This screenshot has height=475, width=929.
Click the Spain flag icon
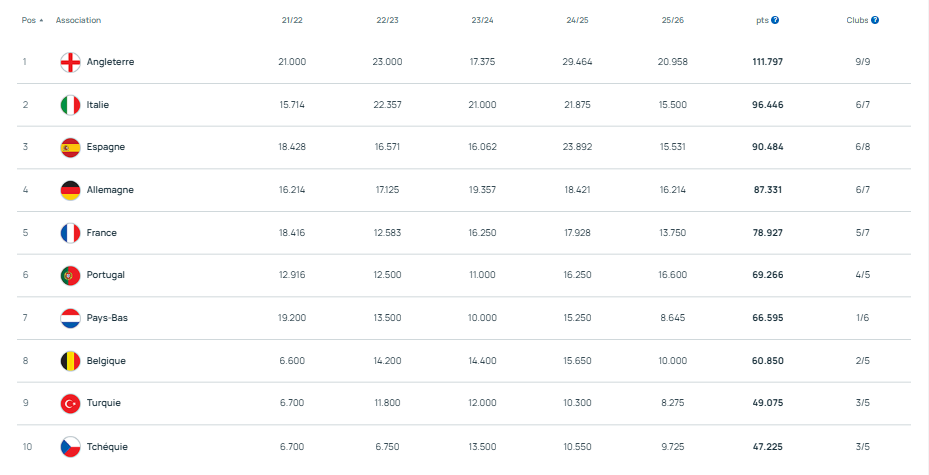coord(70,147)
